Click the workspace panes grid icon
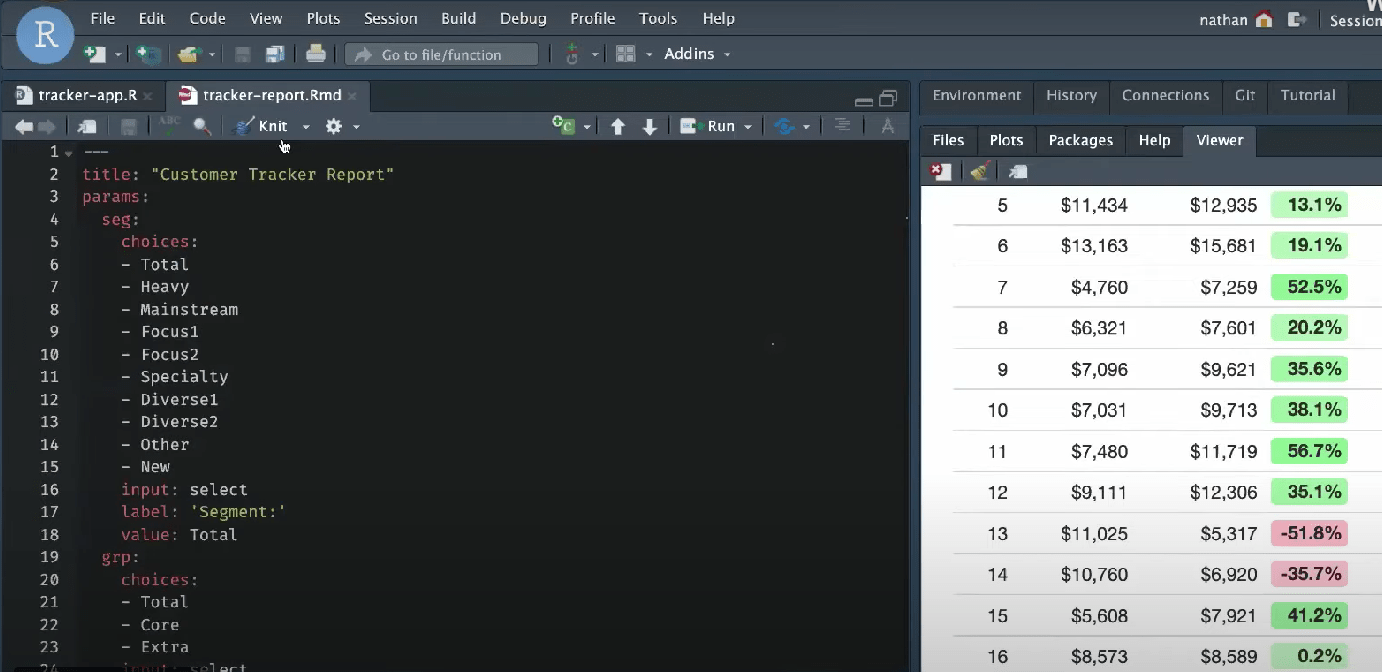The height and width of the screenshot is (672, 1382). click(626, 54)
